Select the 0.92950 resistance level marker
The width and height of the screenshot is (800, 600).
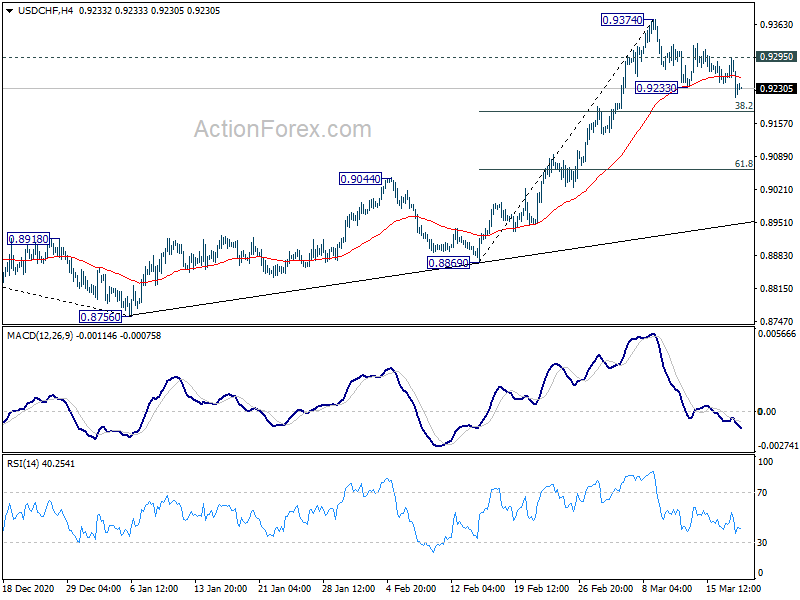[x=776, y=57]
